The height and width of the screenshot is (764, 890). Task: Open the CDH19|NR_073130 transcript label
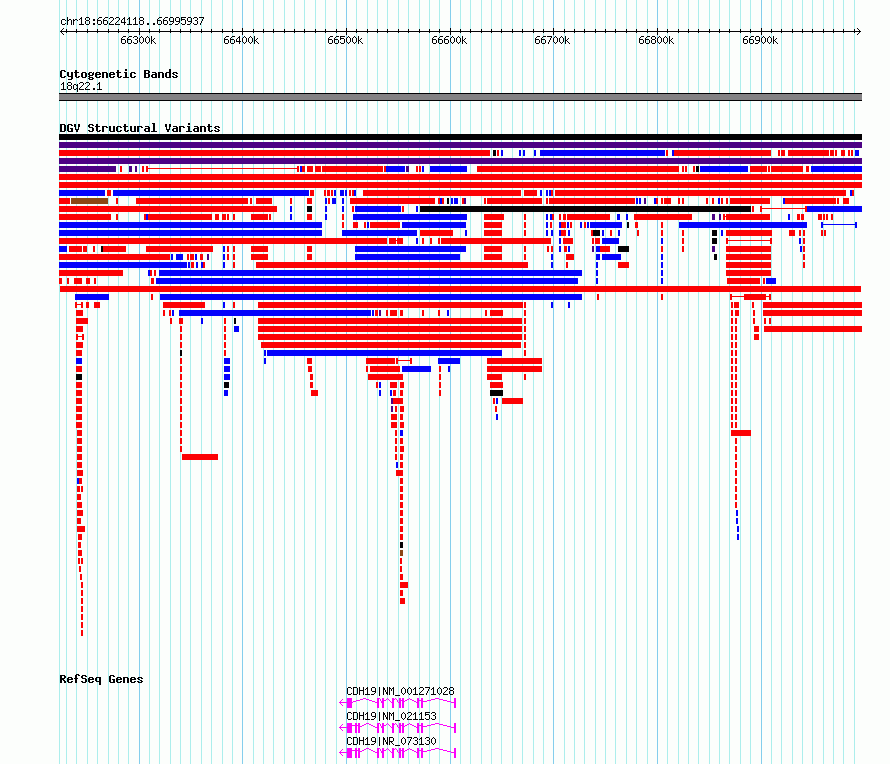391,741
